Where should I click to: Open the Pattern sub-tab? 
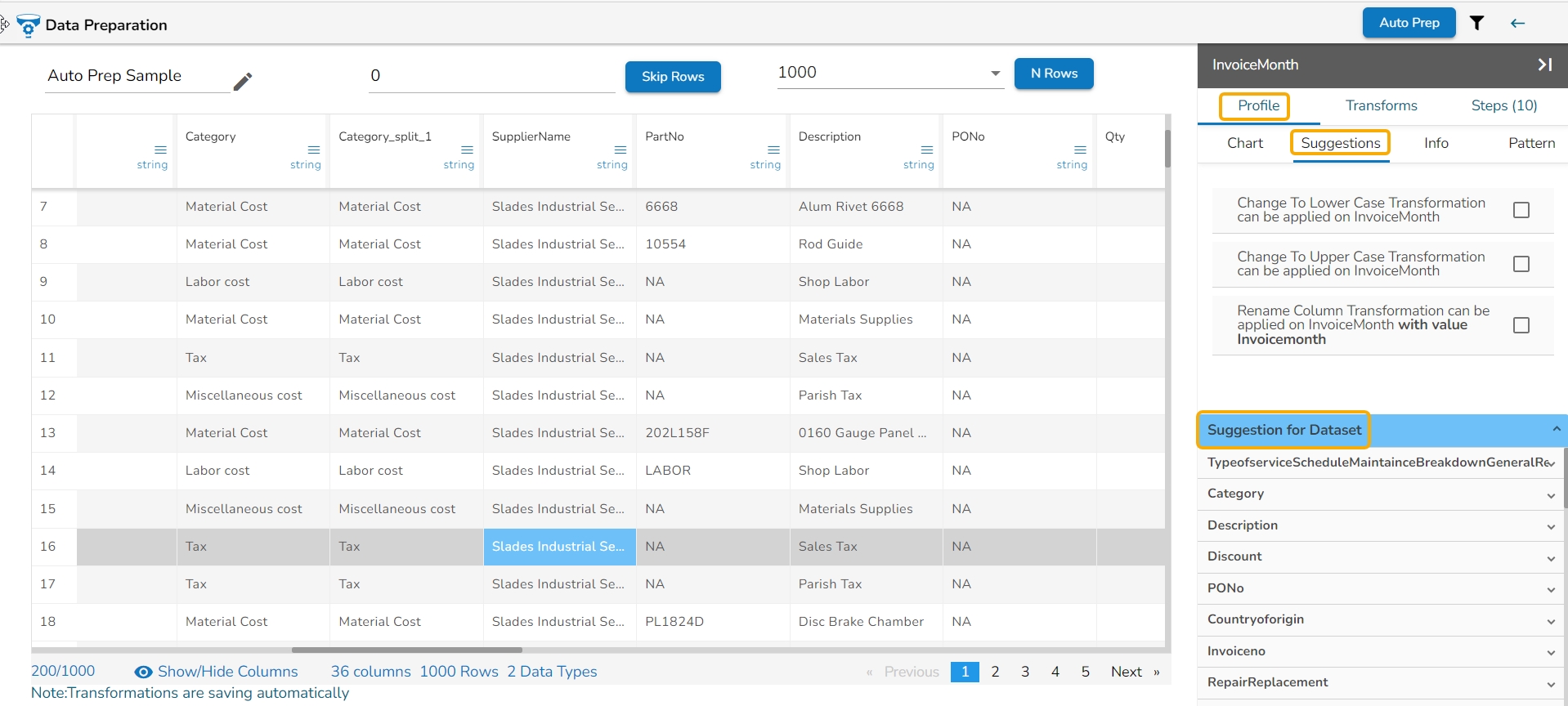pos(1531,143)
